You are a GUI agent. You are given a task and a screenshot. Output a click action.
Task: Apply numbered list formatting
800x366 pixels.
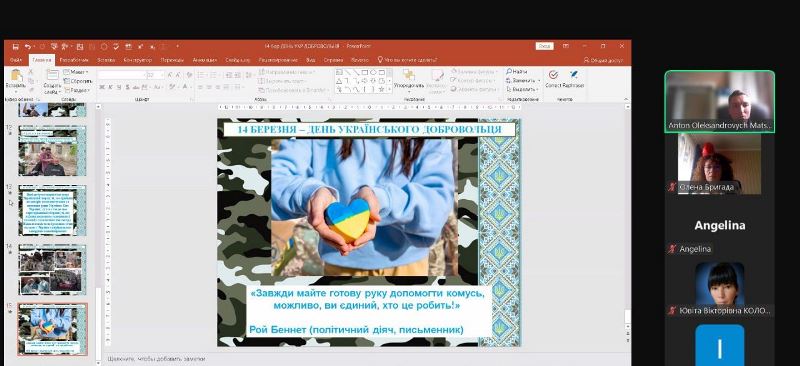pyautogui.click(x=213, y=75)
